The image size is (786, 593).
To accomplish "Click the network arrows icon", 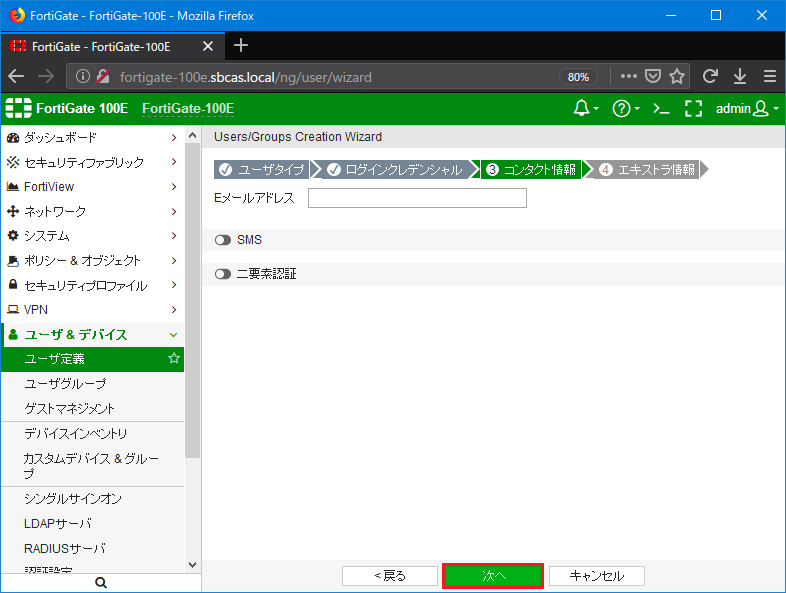I will pos(13,211).
